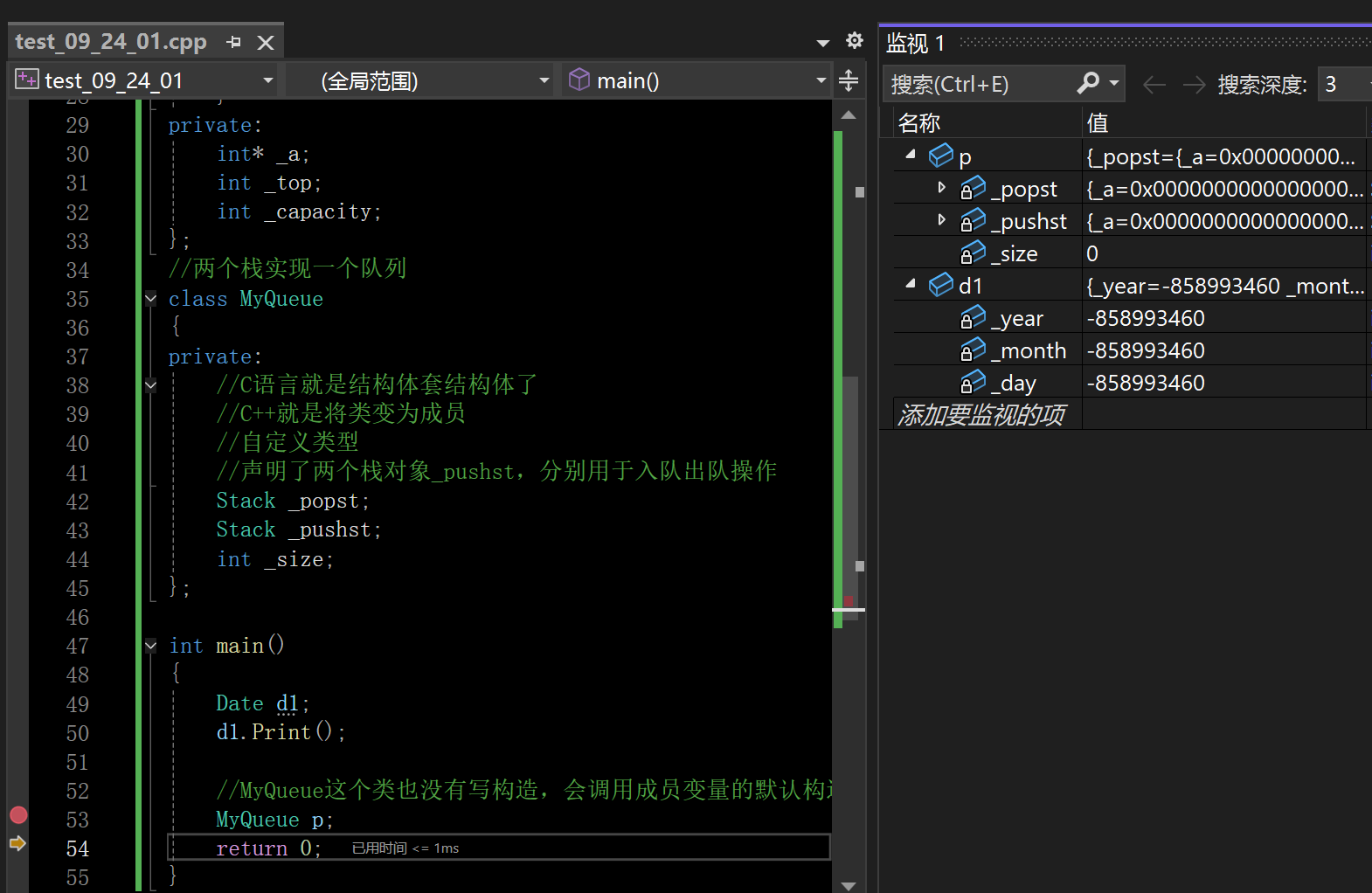Click the _size private member icon
Screen dimensions: 1372x893
(x=973, y=253)
